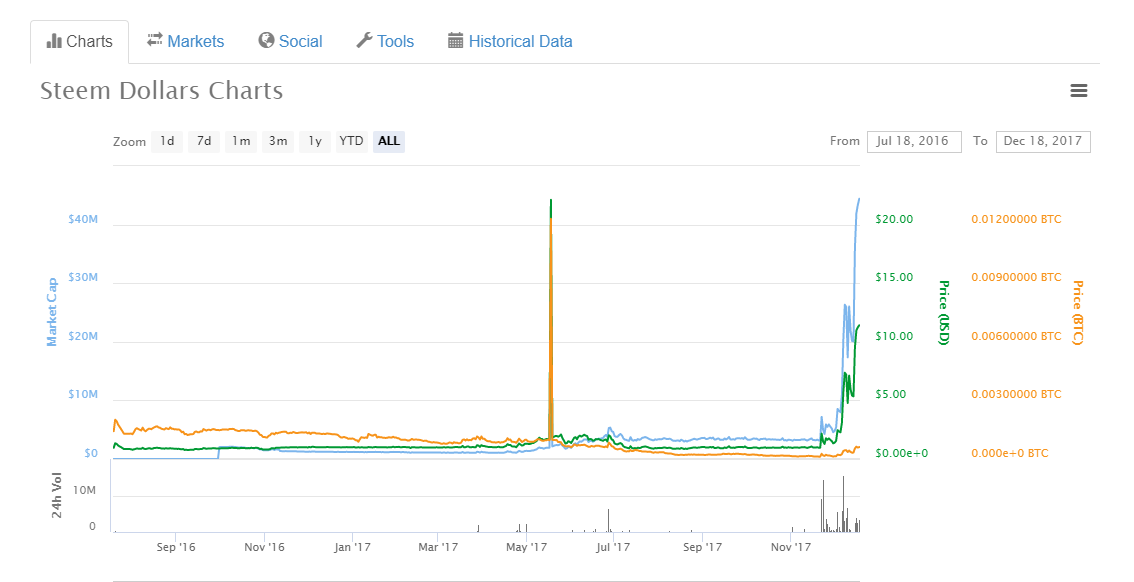Viewport: 1134px width, 582px height.
Task: Click the $15.00 price tick label
Action: tap(894, 277)
